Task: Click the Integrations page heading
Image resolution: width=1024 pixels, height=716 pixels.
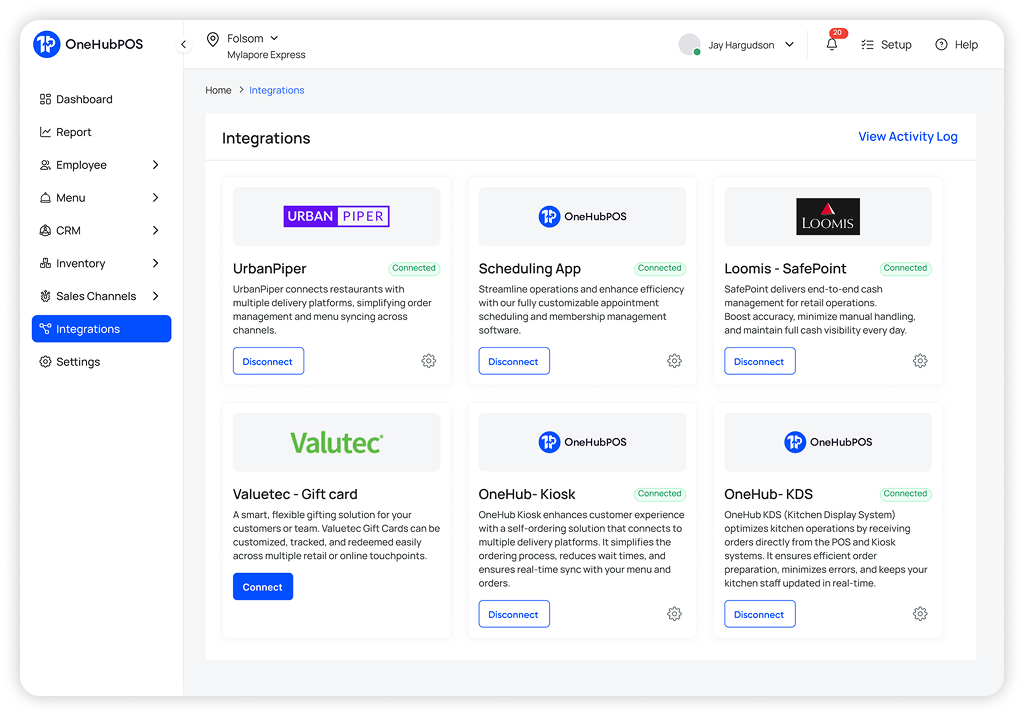Action: 266,138
